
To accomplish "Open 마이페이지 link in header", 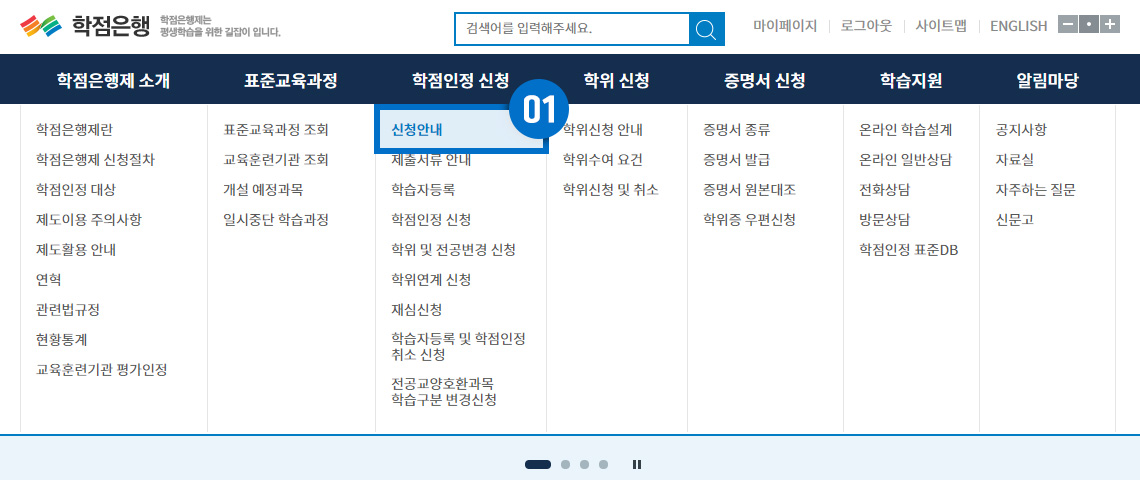I will click(x=785, y=26).
